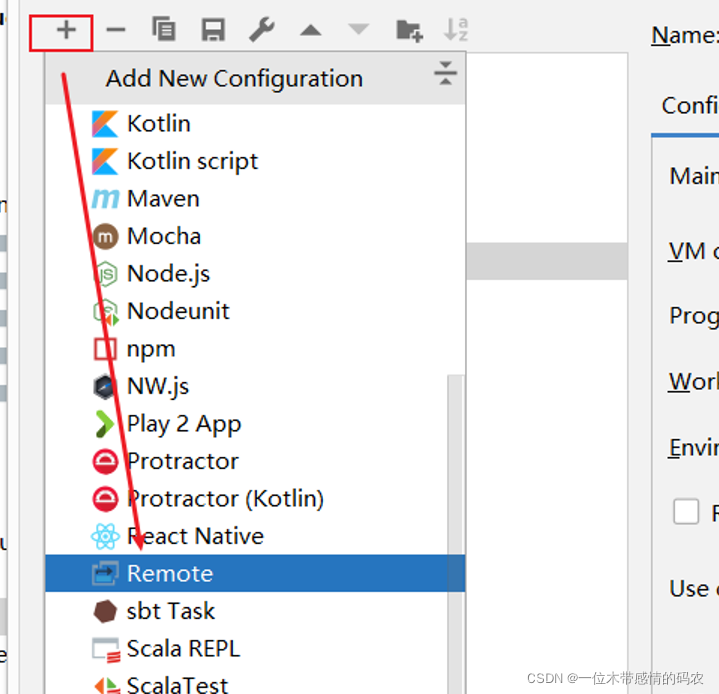
Task: Click the Copy Configuration icon
Action: click(163, 31)
